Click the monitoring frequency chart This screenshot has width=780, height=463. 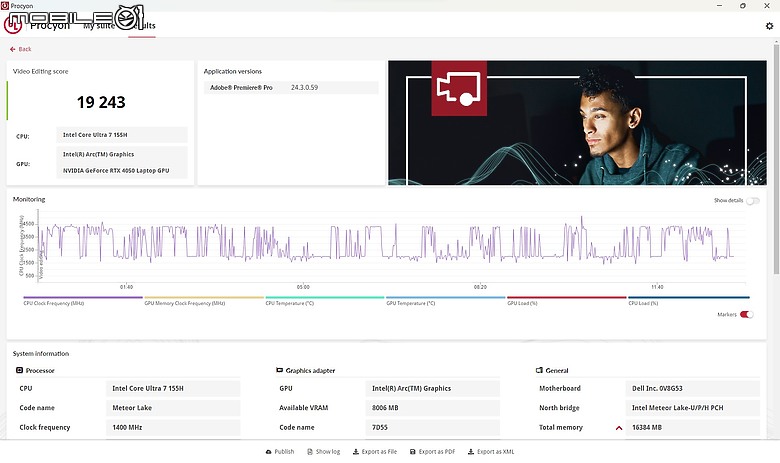tap(391, 246)
